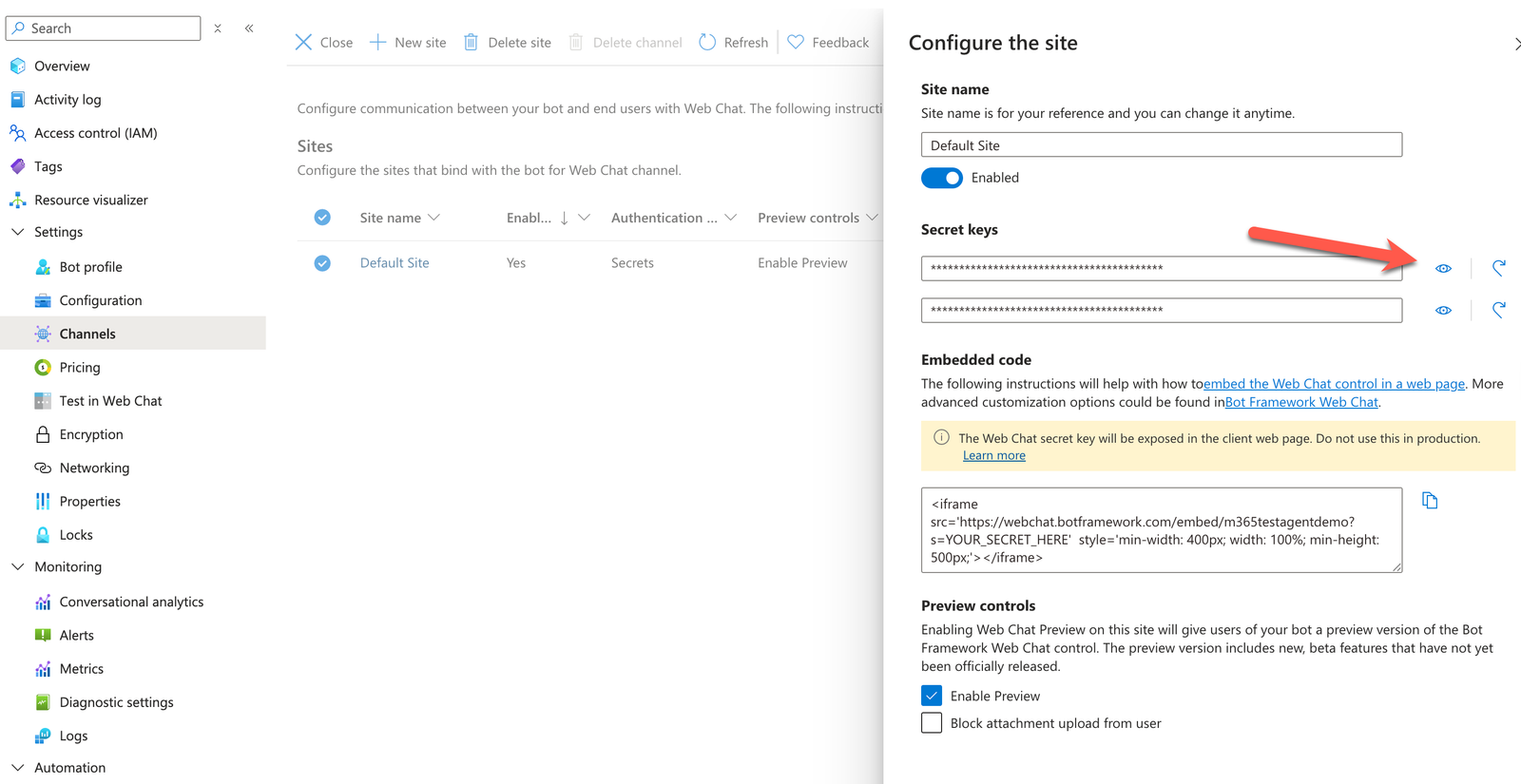
Task: Click the sidebar Search box
Action: coord(104,29)
